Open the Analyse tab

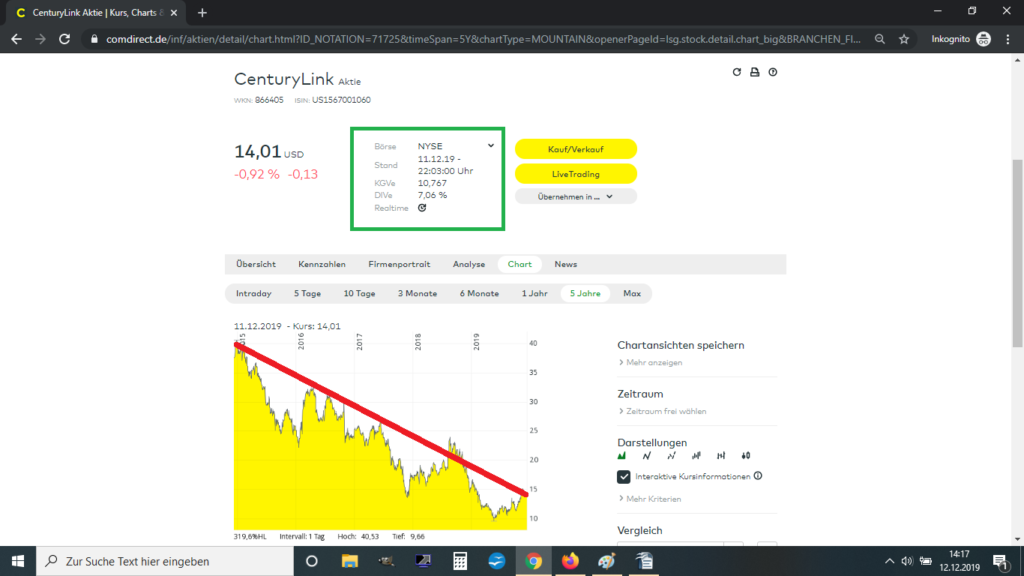click(x=469, y=264)
